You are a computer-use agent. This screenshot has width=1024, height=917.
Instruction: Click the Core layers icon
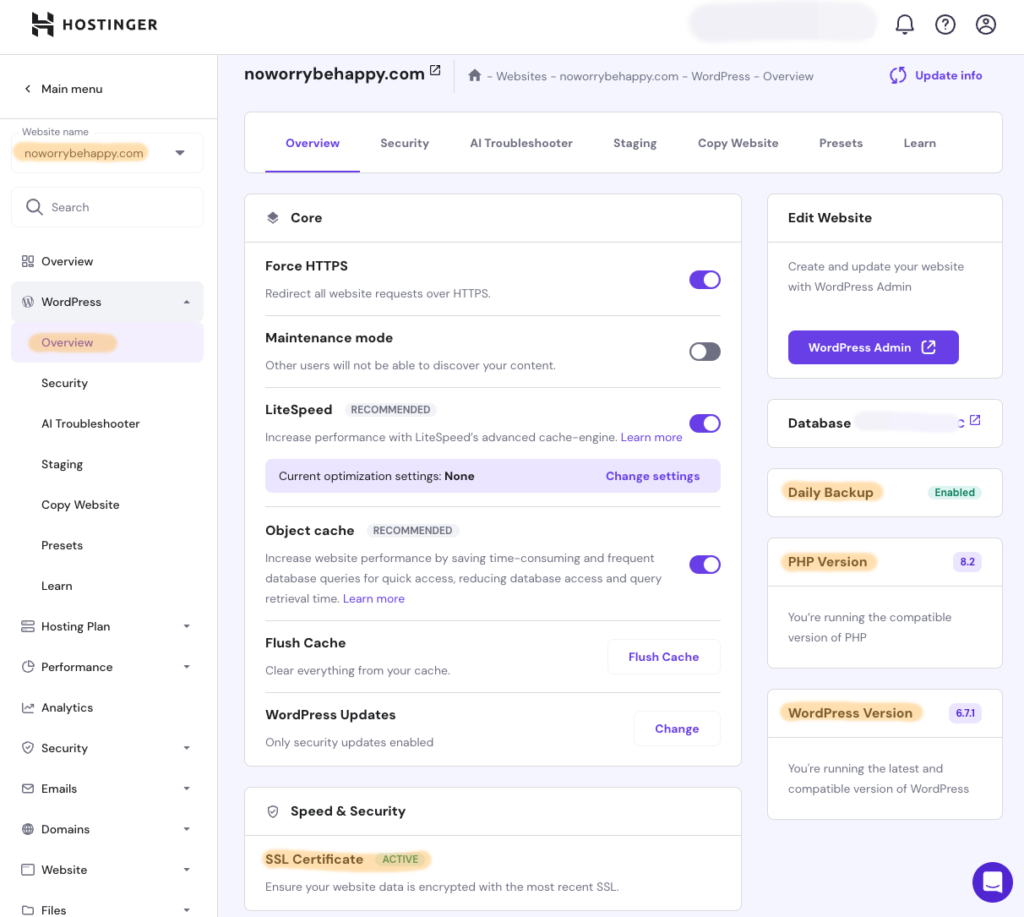(273, 217)
